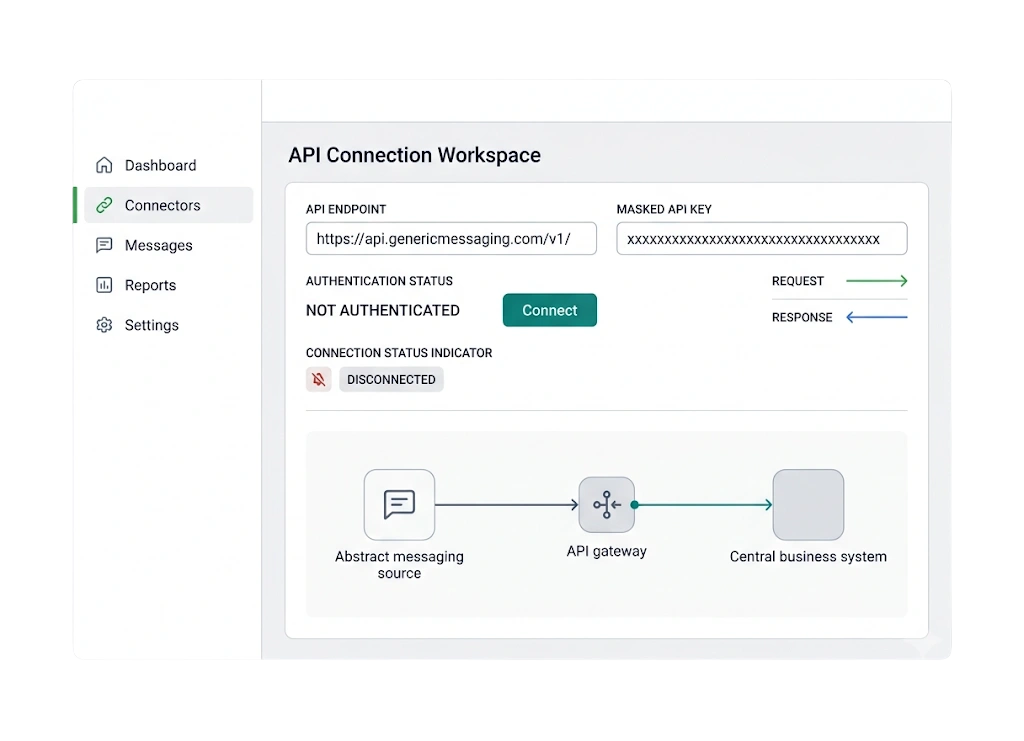Click the NOT AUTHENTICATED status text

pyautogui.click(x=383, y=310)
